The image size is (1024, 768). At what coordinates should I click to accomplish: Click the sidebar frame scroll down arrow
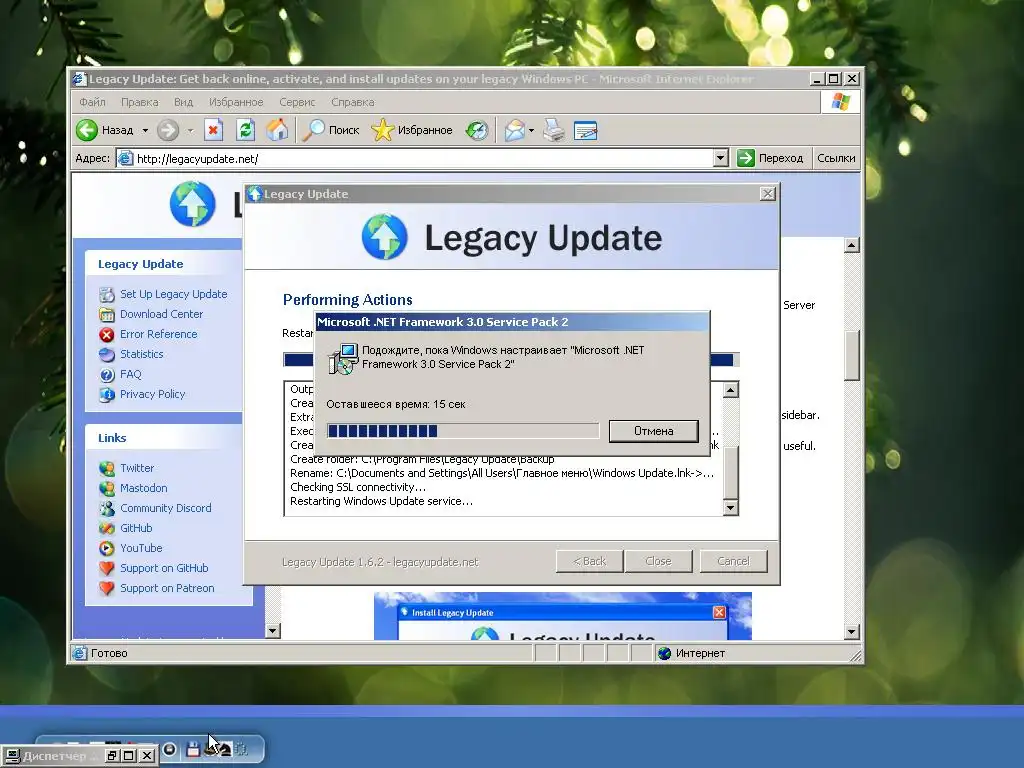coord(273,631)
